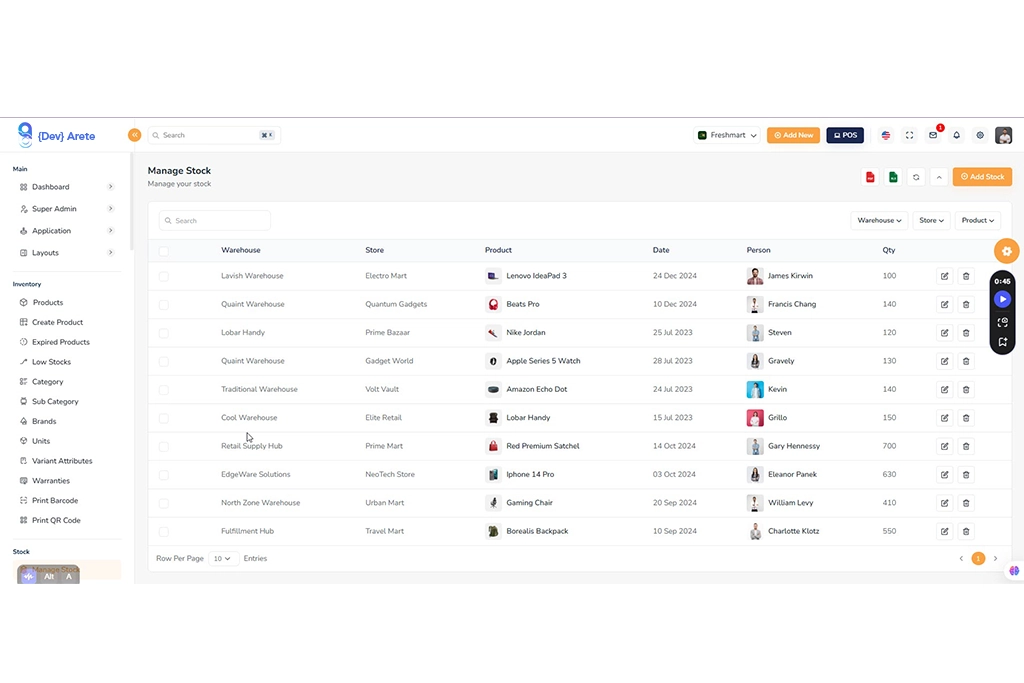
Task: Delete the Lobar Handy product entry
Action: (966, 418)
